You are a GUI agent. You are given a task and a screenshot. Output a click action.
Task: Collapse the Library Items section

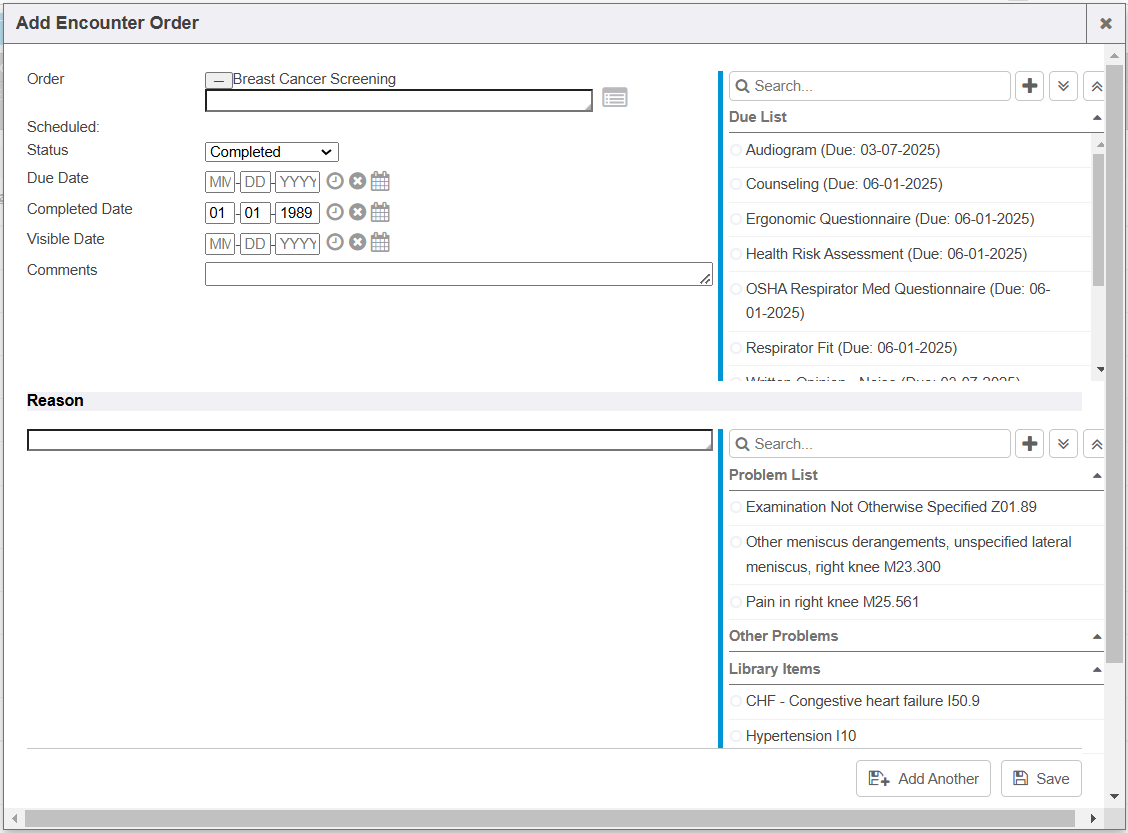point(1097,670)
